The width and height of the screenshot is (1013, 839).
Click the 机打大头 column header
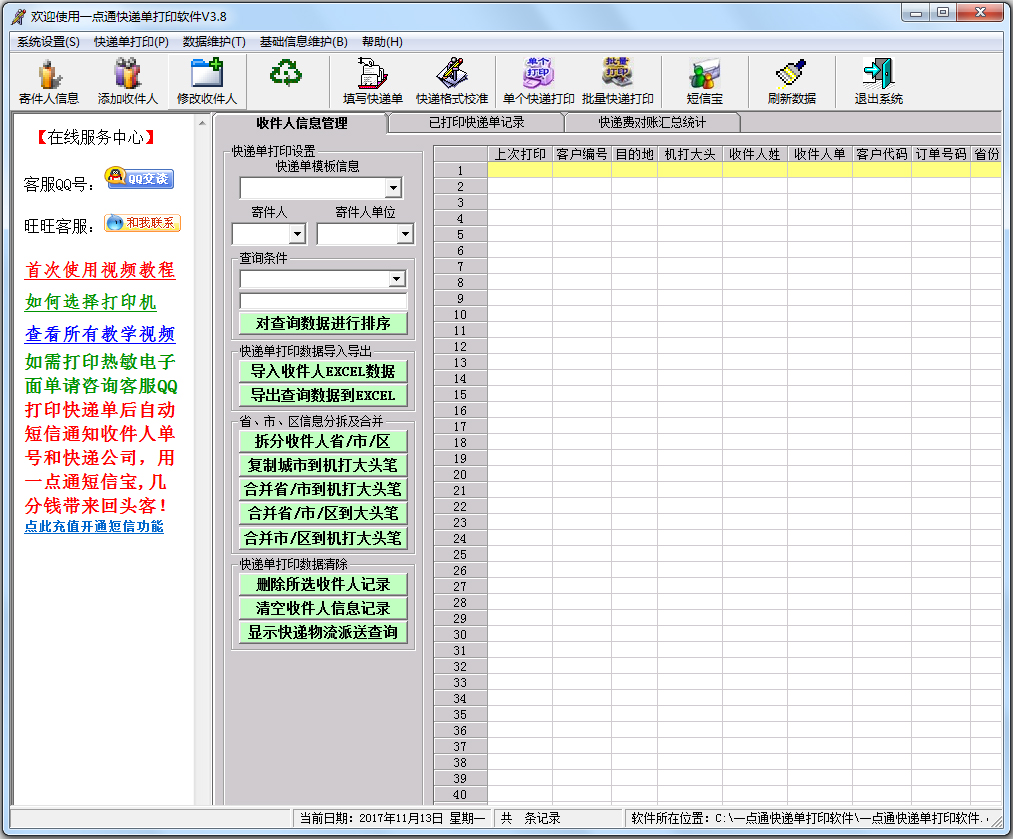(x=690, y=154)
